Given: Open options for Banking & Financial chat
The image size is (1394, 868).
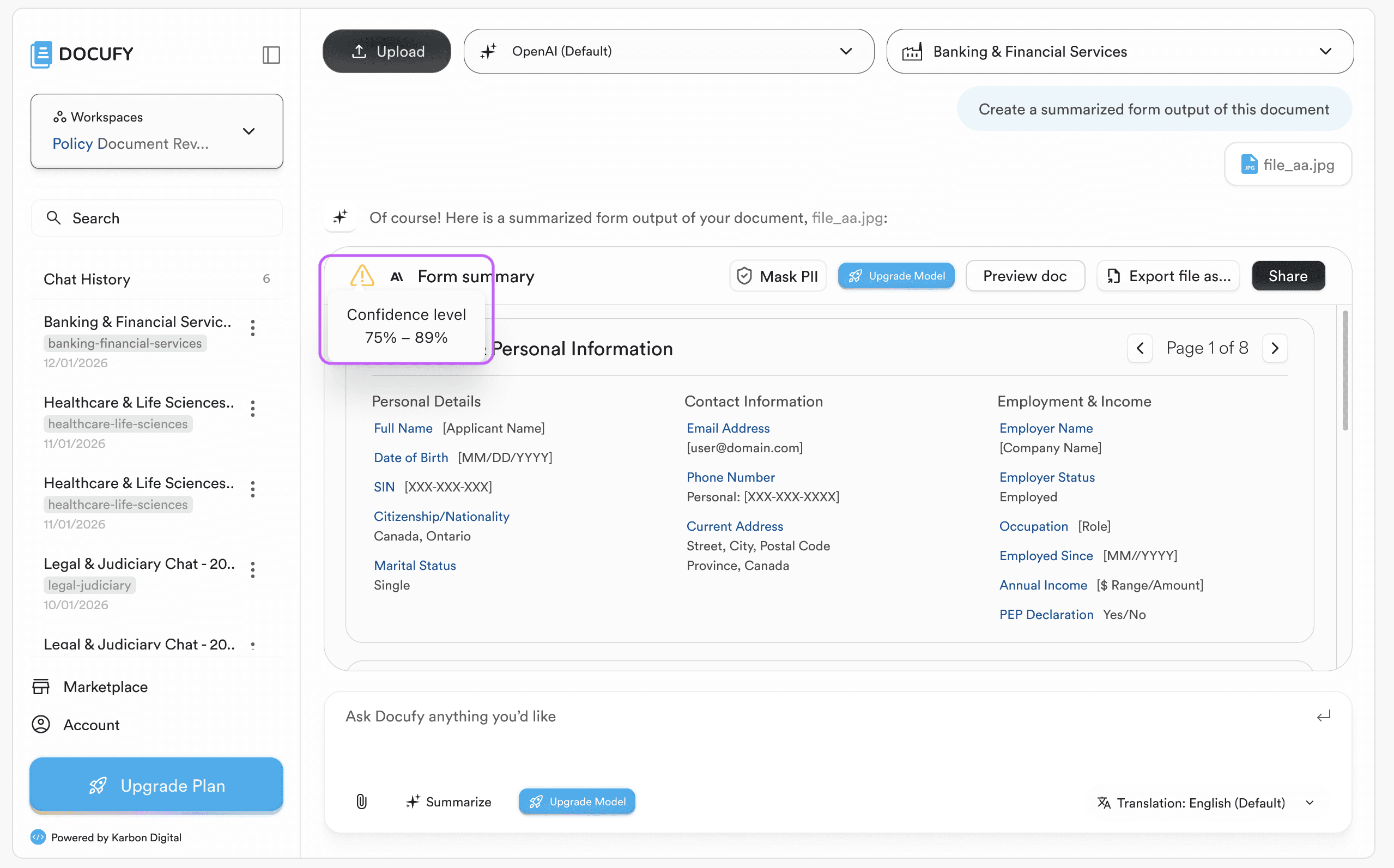Looking at the screenshot, I should [x=253, y=328].
